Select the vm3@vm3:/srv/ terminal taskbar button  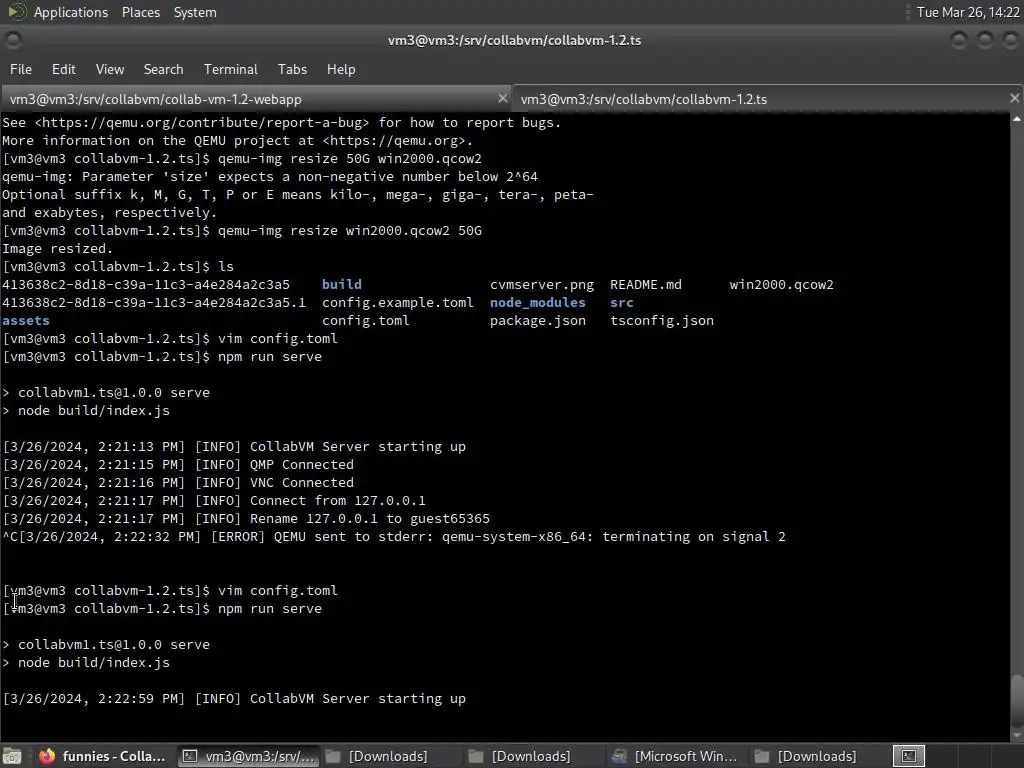coord(248,756)
